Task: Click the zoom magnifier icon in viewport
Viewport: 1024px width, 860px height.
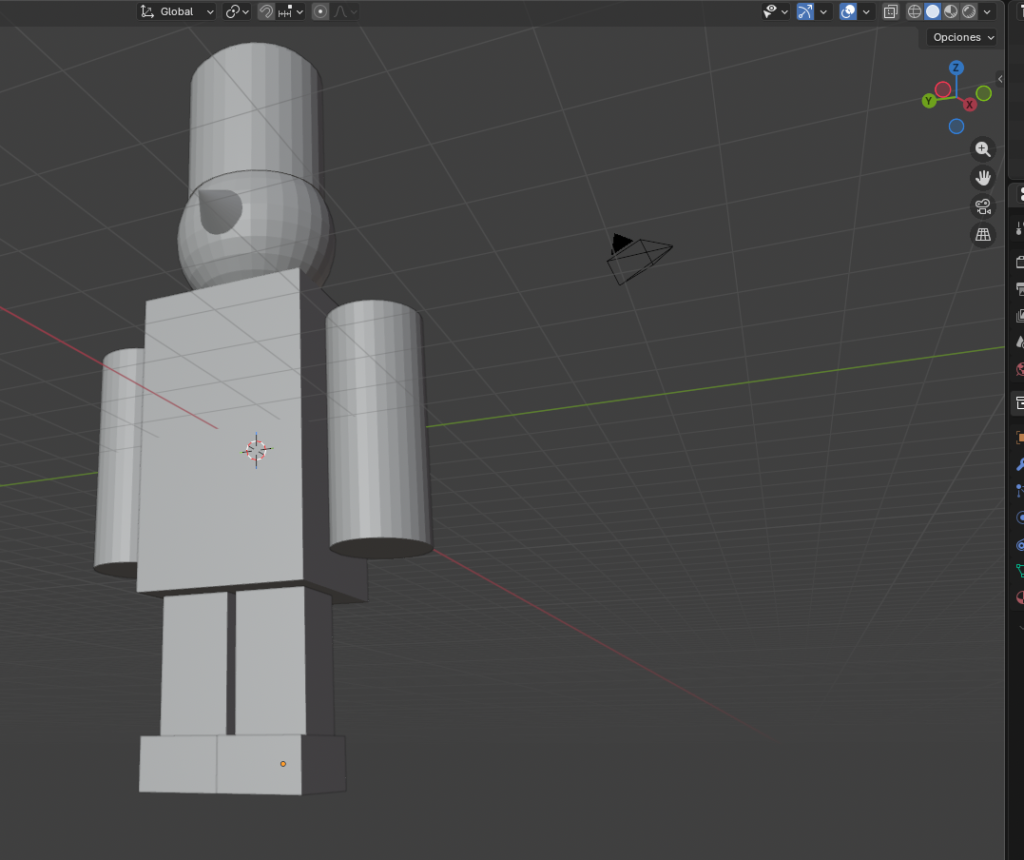Action: [x=983, y=149]
